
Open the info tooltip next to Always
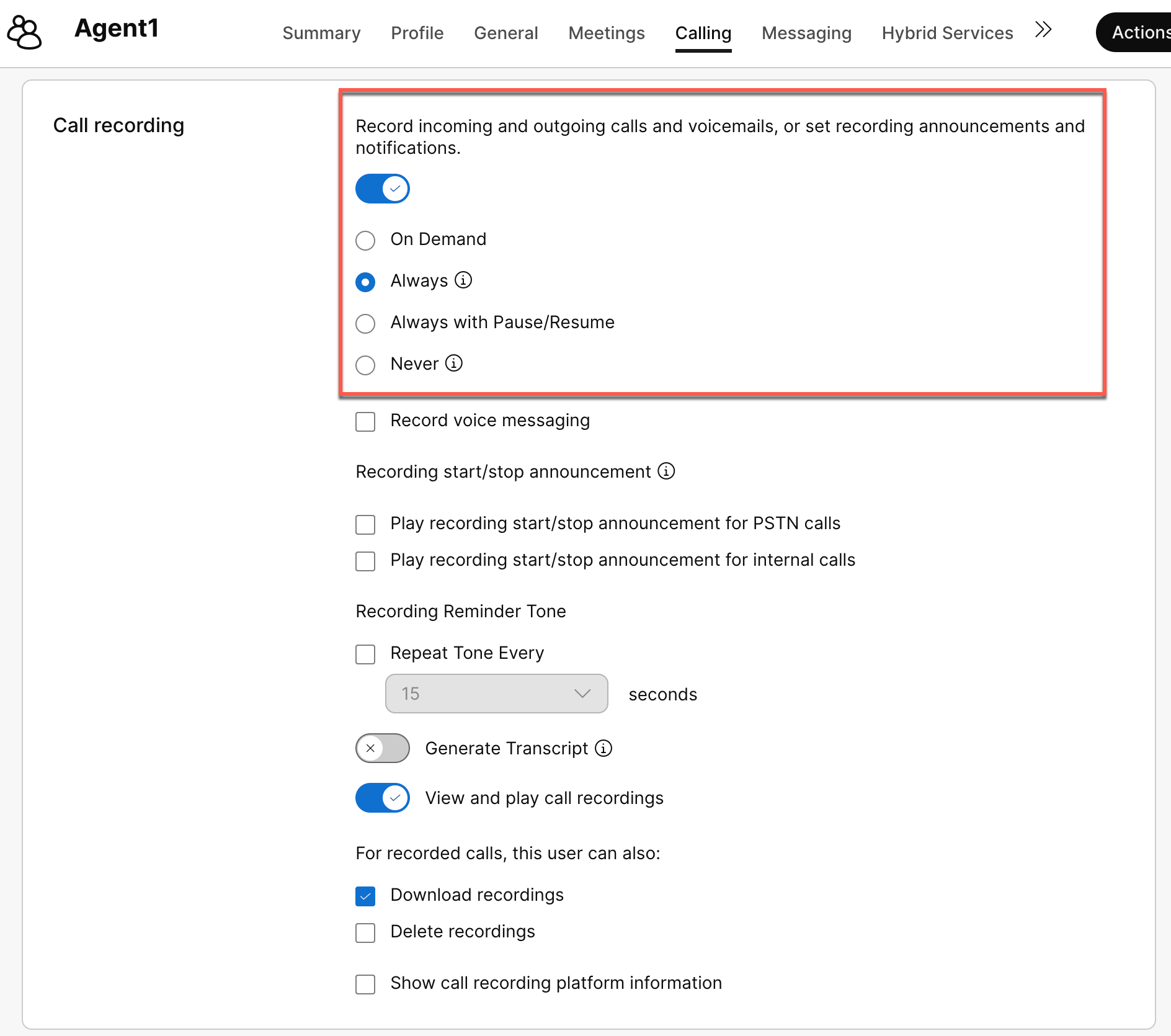(x=463, y=280)
